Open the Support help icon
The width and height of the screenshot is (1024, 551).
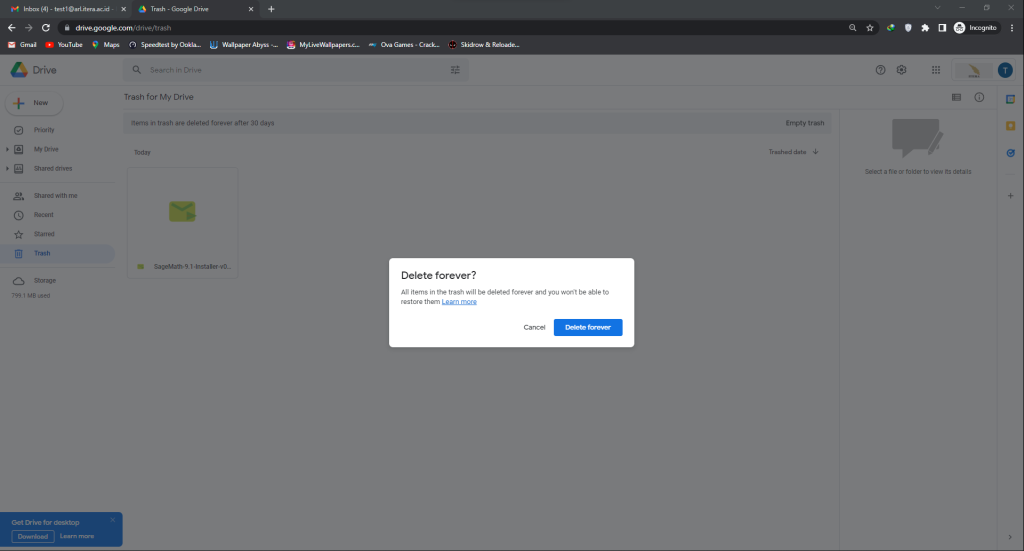point(880,70)
